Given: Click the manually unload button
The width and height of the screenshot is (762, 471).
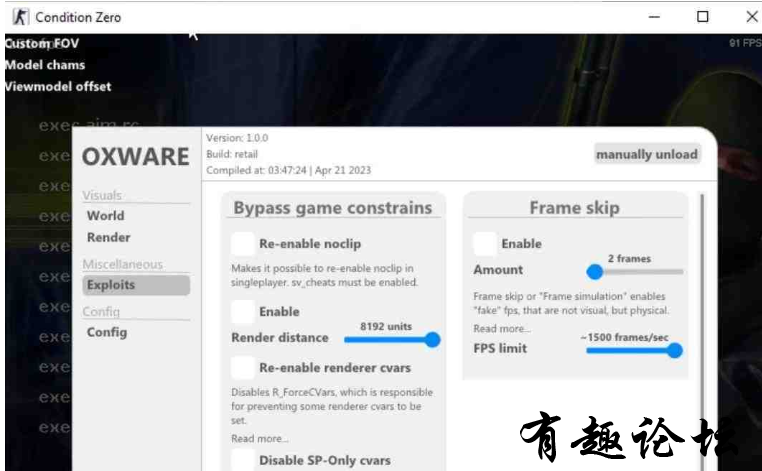Looking at the screenshot, I should tap(647, 154).
